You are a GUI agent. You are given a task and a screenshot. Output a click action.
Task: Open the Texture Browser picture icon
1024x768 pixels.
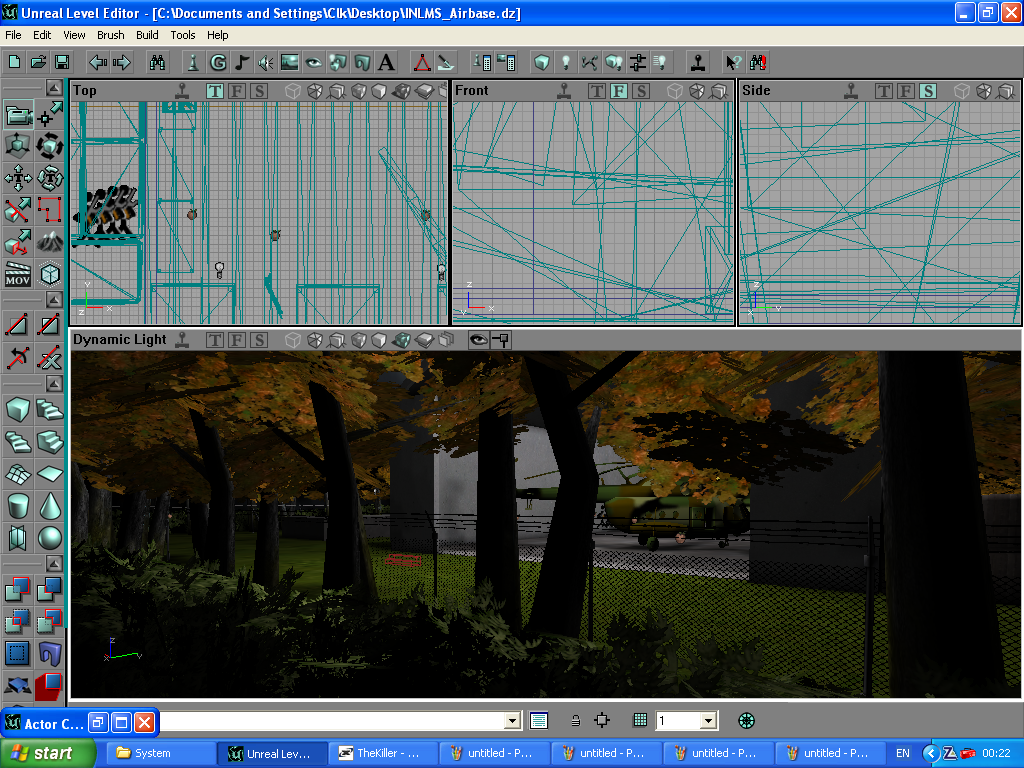[290, 62]
